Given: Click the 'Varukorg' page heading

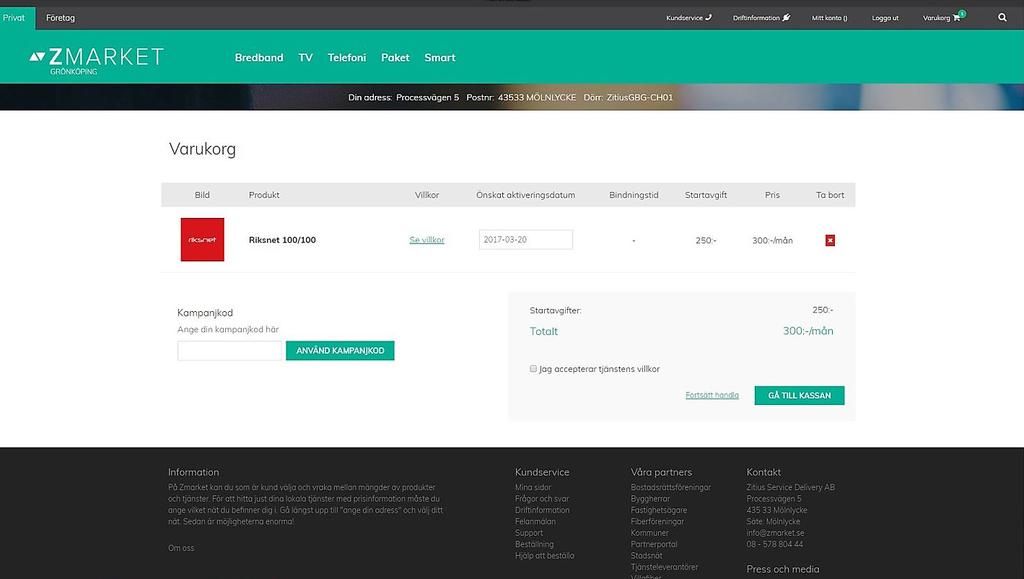Looking at the screenshot, I should click(x=202, y=149).
